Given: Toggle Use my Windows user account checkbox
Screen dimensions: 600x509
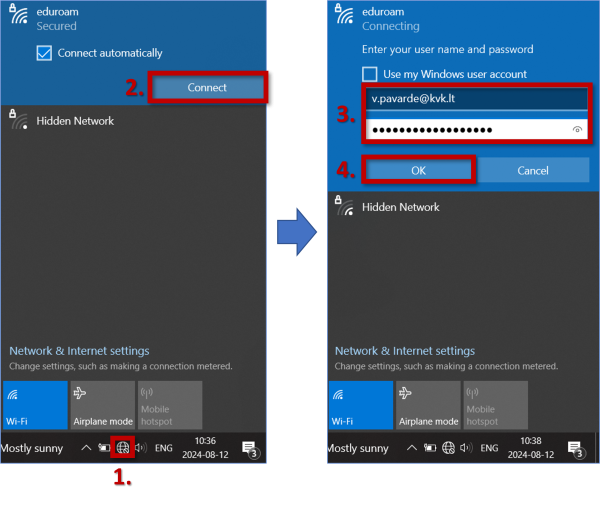Looking at the screenshot, I should (370, 74).
